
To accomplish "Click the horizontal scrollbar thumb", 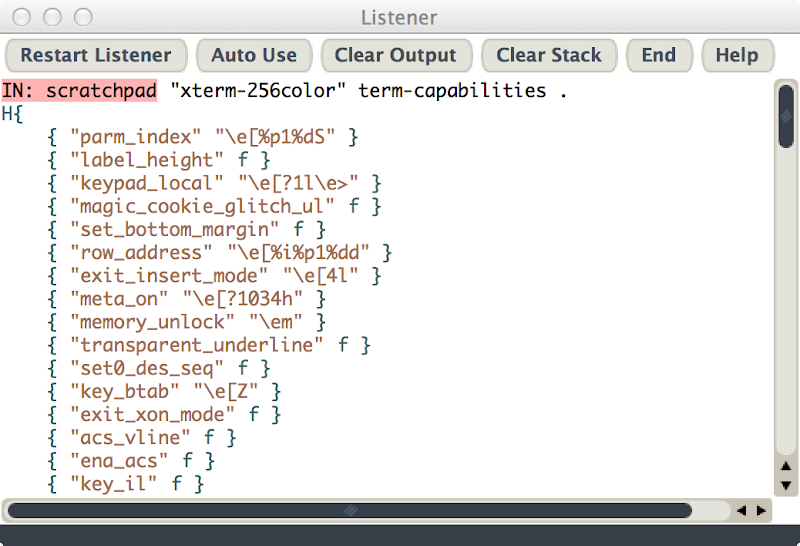I will [350, 510].
